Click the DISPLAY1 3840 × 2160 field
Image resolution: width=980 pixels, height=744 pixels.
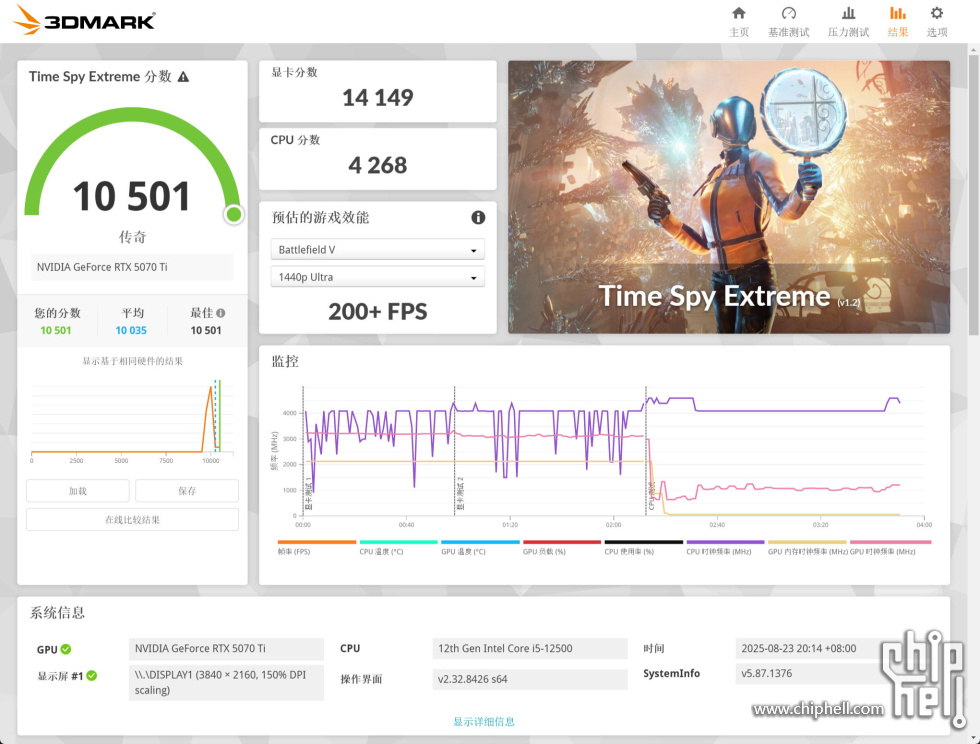(x=226, y=682)
